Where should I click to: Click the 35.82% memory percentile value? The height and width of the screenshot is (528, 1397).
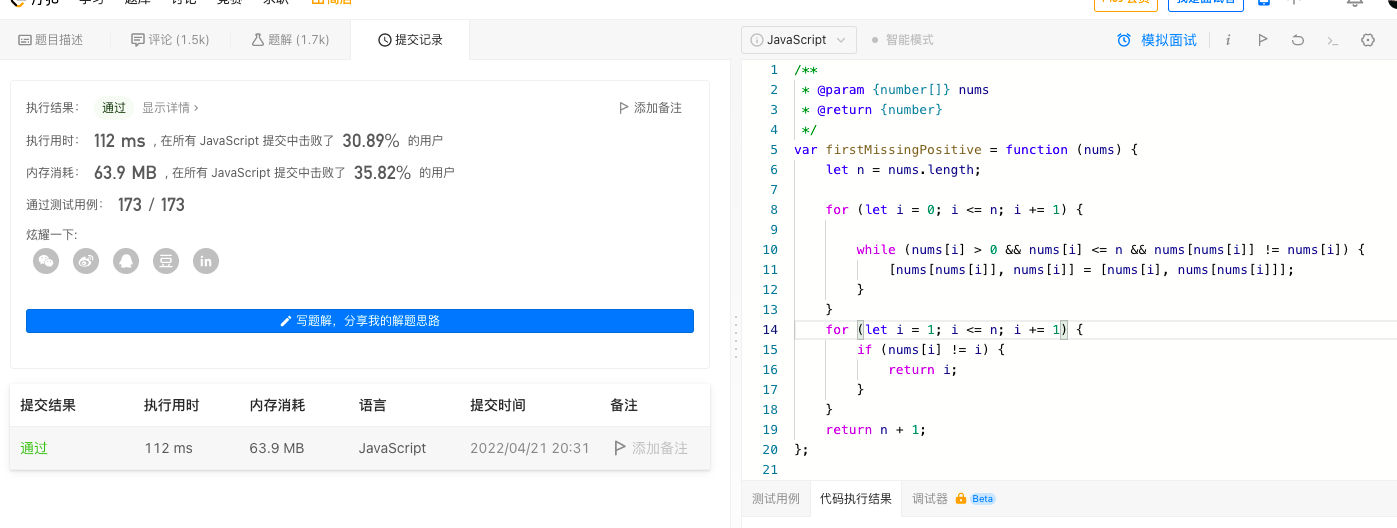pyautogui.click(x=382, y=172)
